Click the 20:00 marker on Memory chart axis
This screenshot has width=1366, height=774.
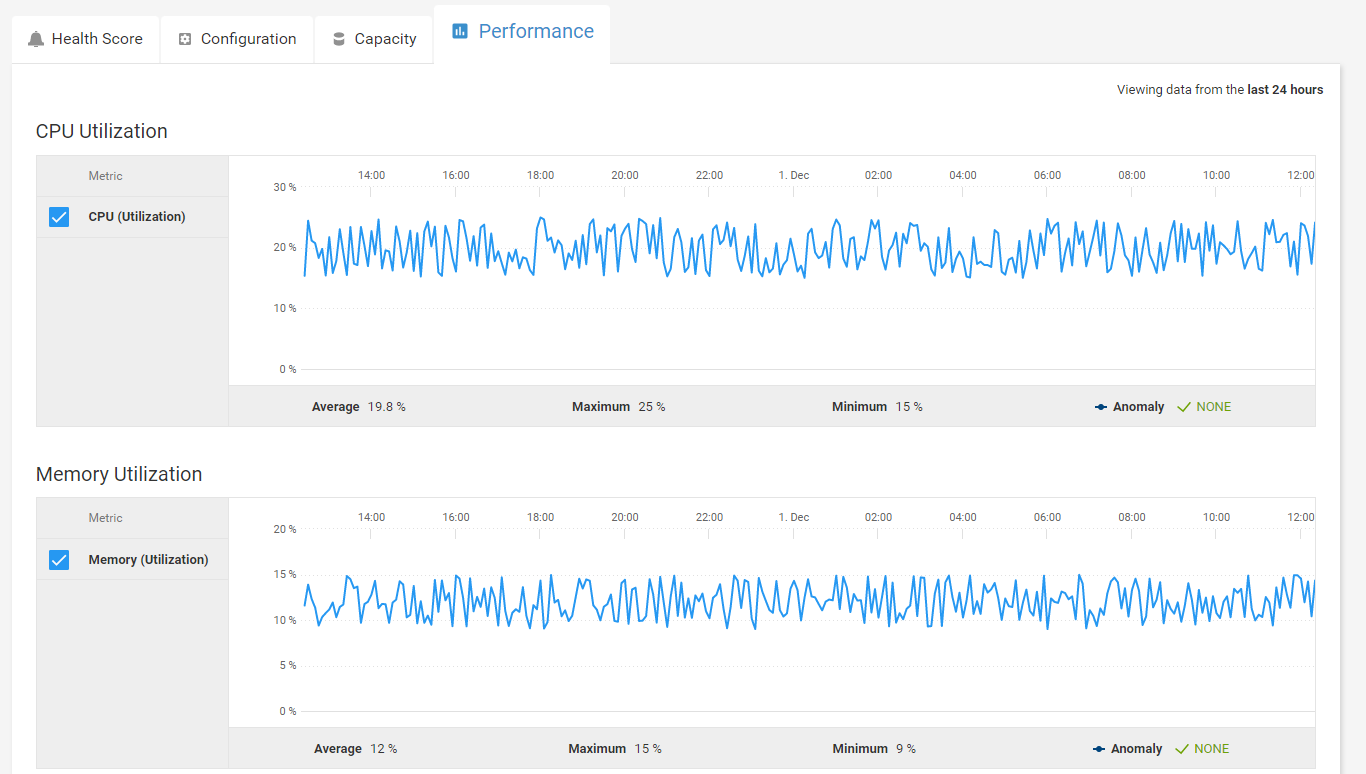[625, 518]
